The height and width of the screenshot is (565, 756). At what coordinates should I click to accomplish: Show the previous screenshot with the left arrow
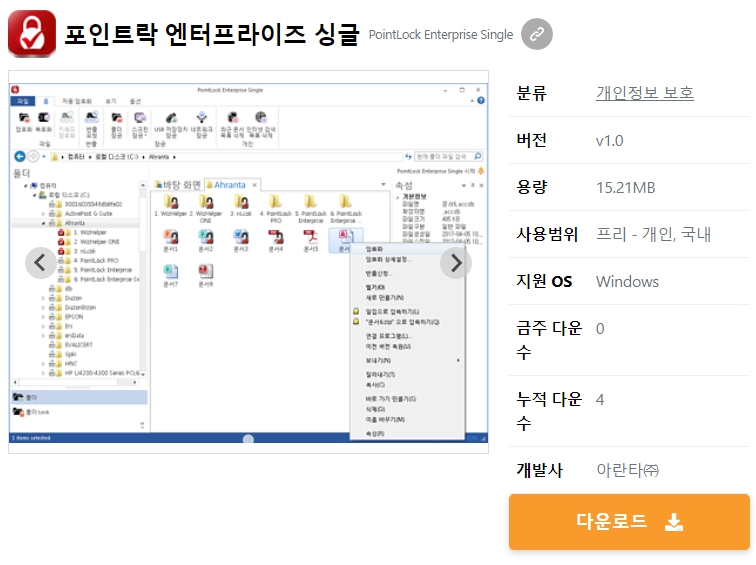(40, 263)
